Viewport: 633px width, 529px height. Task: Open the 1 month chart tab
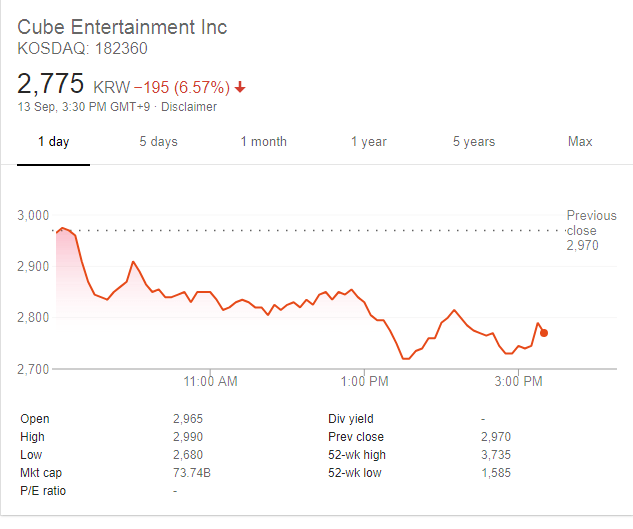tap(263, 142)
